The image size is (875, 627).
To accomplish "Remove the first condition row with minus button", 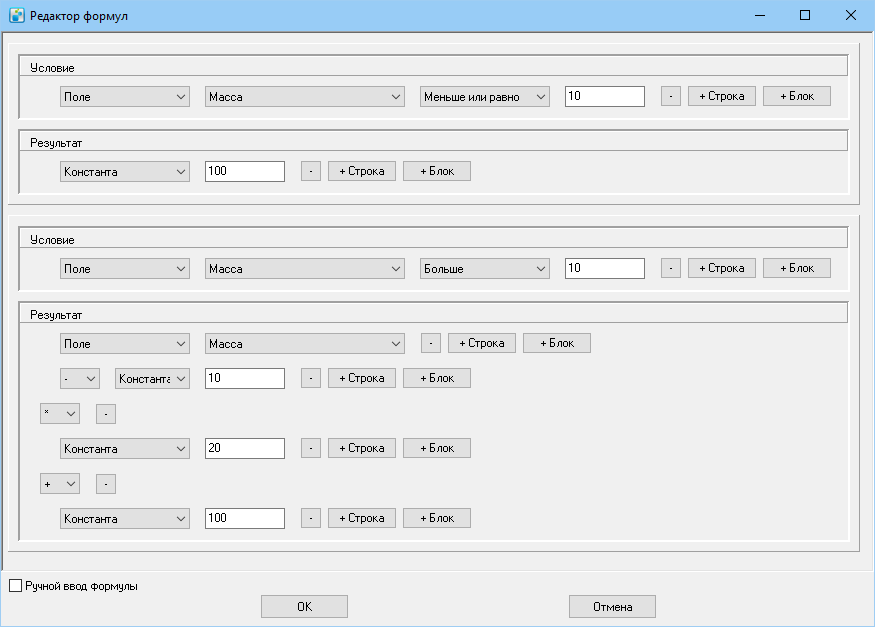I will pyautogui.click(x=671, y=96).
